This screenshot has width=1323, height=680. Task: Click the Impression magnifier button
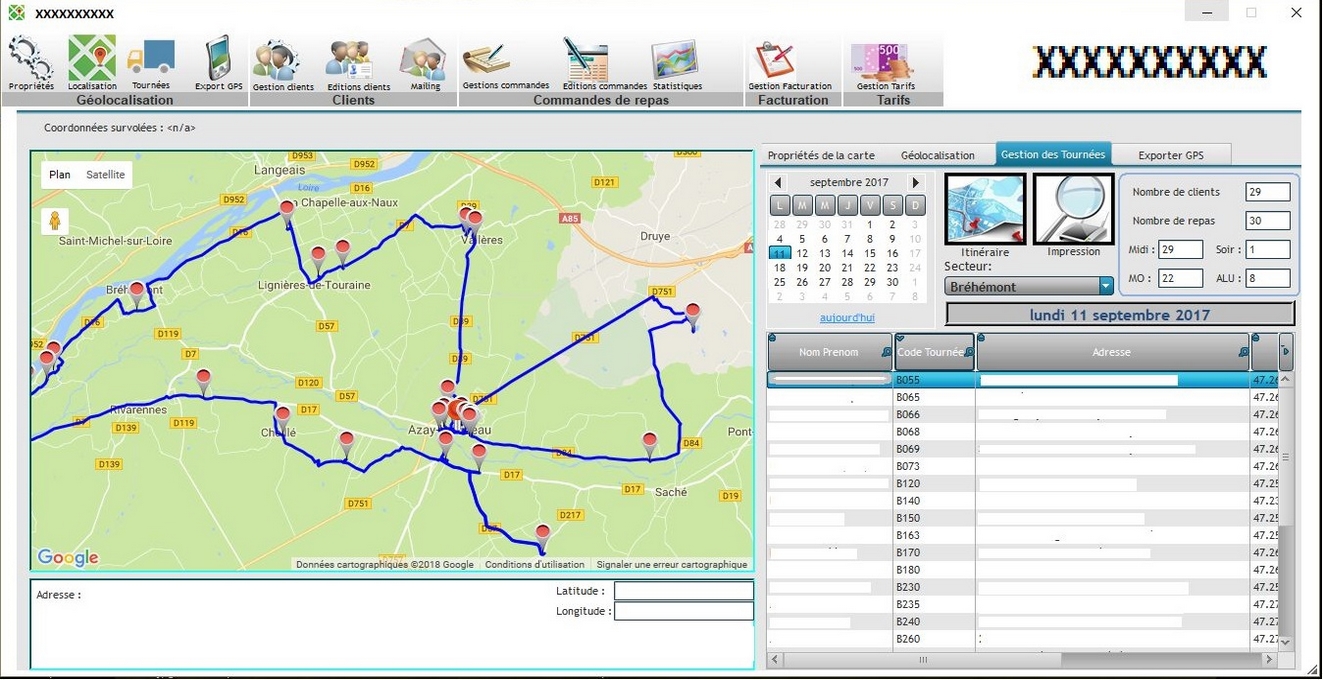(1073, 209)
